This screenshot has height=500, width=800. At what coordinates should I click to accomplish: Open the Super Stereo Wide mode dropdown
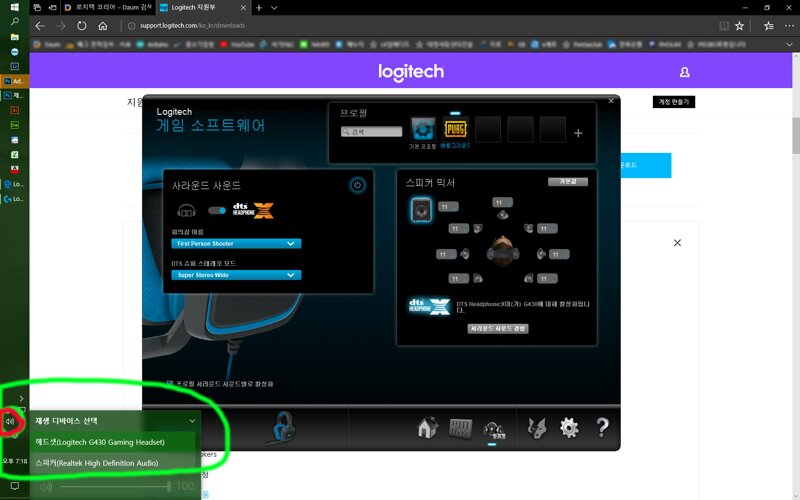coord(236,275)
